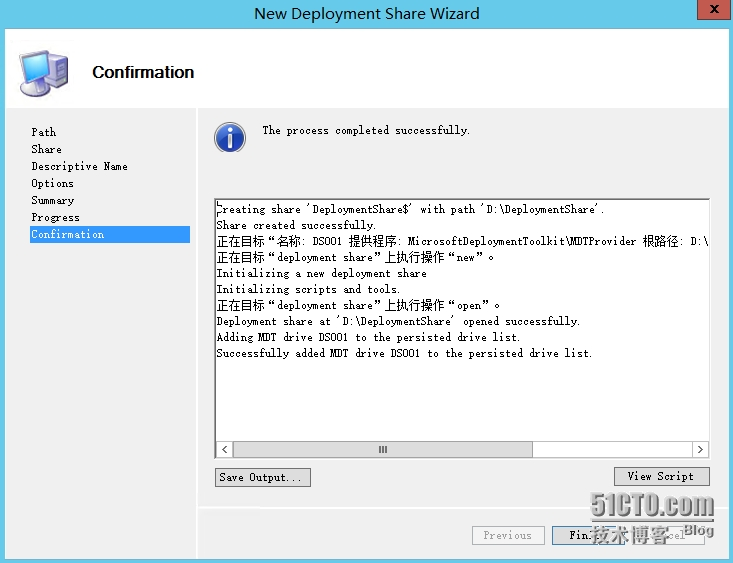The image size is (733, 563).
Task: Select the Path step
Action: click(x=43, y=132)
